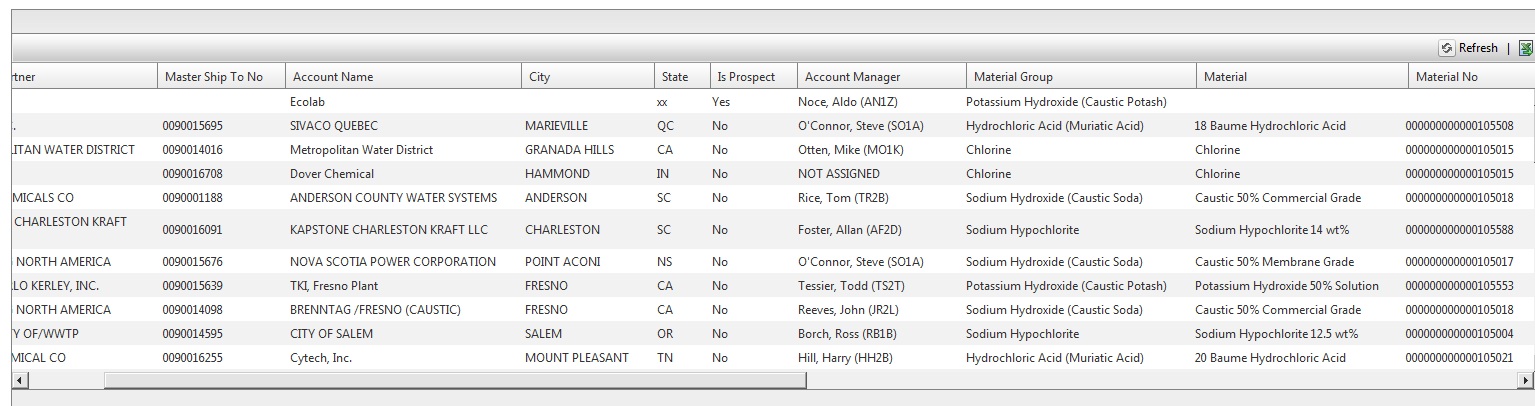Click ship-to number 0090016255 cell
The height and width of the screenshot is (406, 1535).
(199, 358)
